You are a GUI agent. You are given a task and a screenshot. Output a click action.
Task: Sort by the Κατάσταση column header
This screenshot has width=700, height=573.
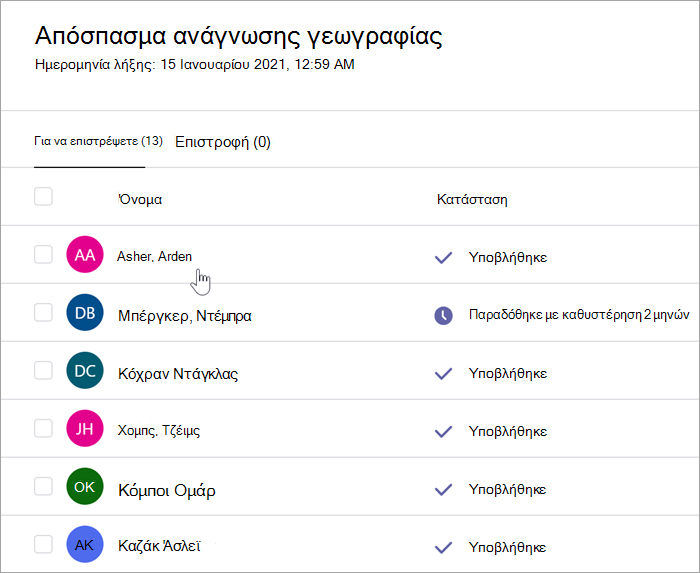point(472,199)
